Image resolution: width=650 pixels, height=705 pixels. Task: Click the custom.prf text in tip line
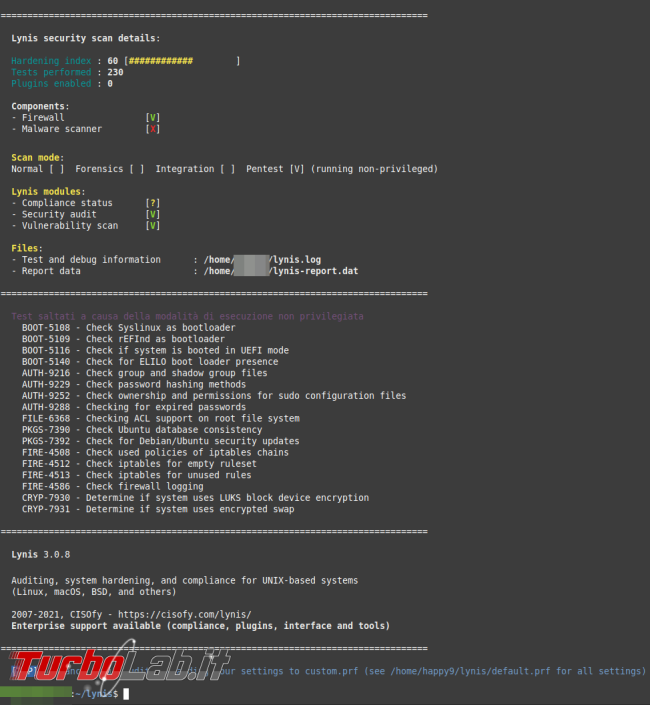(332, 671)
